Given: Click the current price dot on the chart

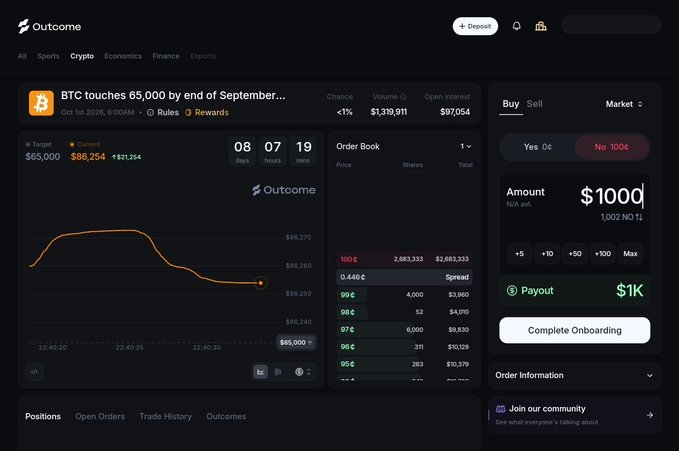Looking at the screenshot, I should click(x=260, y=283).
